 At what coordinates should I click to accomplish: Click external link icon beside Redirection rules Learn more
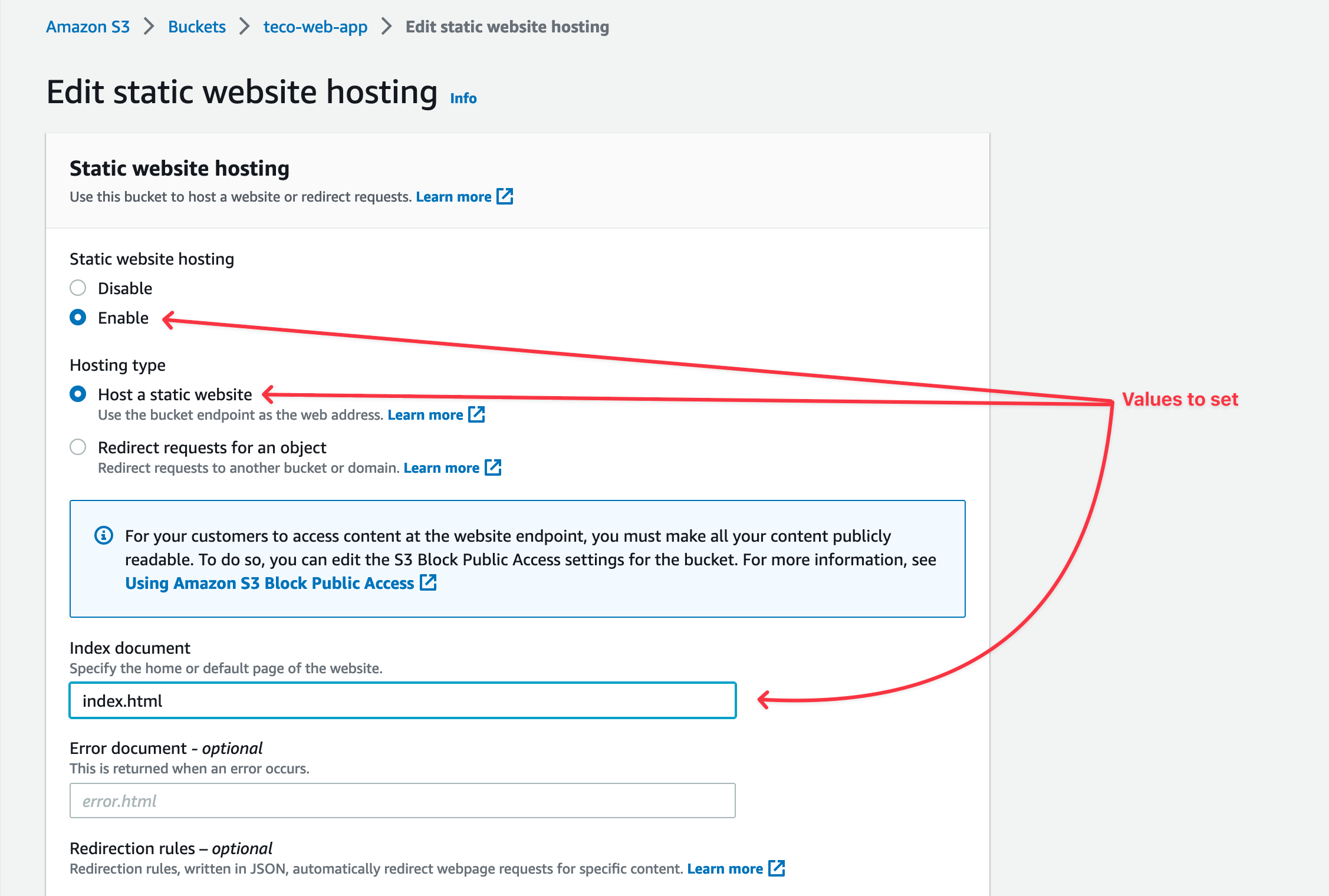pyautogui.click(x=777, y=868)
